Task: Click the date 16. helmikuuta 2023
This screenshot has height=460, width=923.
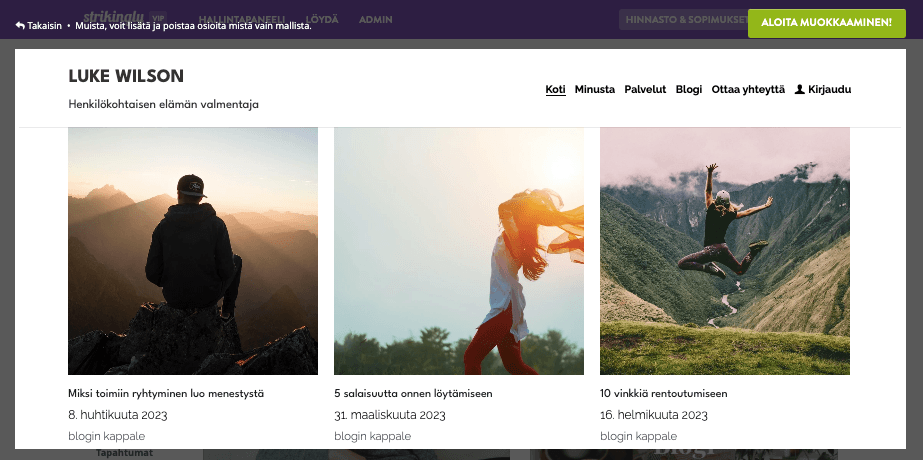Action: coord(654,415)
